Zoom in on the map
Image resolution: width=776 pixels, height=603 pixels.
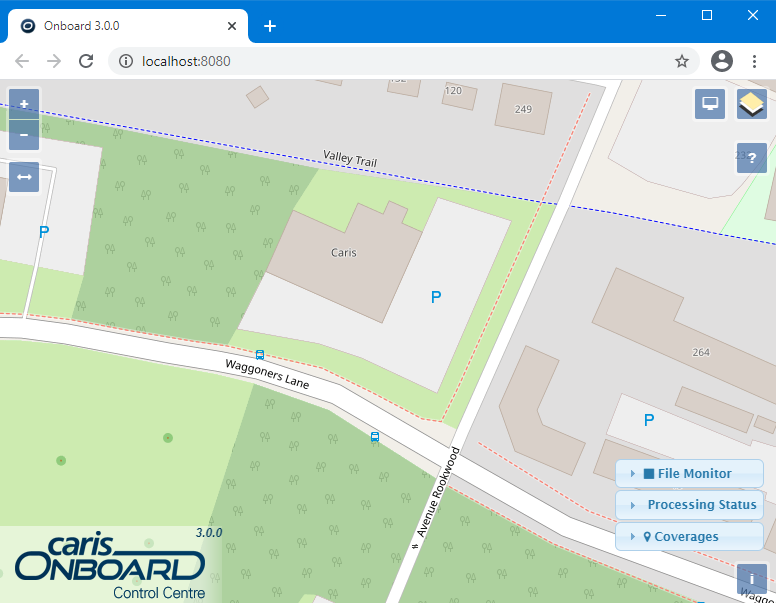click(x=24, y=104)
